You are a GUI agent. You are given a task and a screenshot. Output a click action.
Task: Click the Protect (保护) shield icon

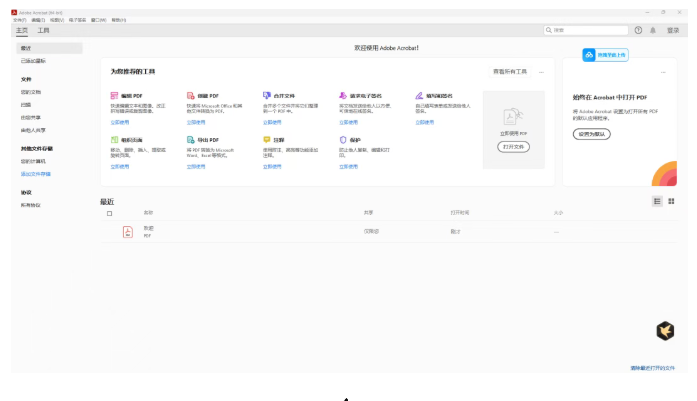pos(343,140)
